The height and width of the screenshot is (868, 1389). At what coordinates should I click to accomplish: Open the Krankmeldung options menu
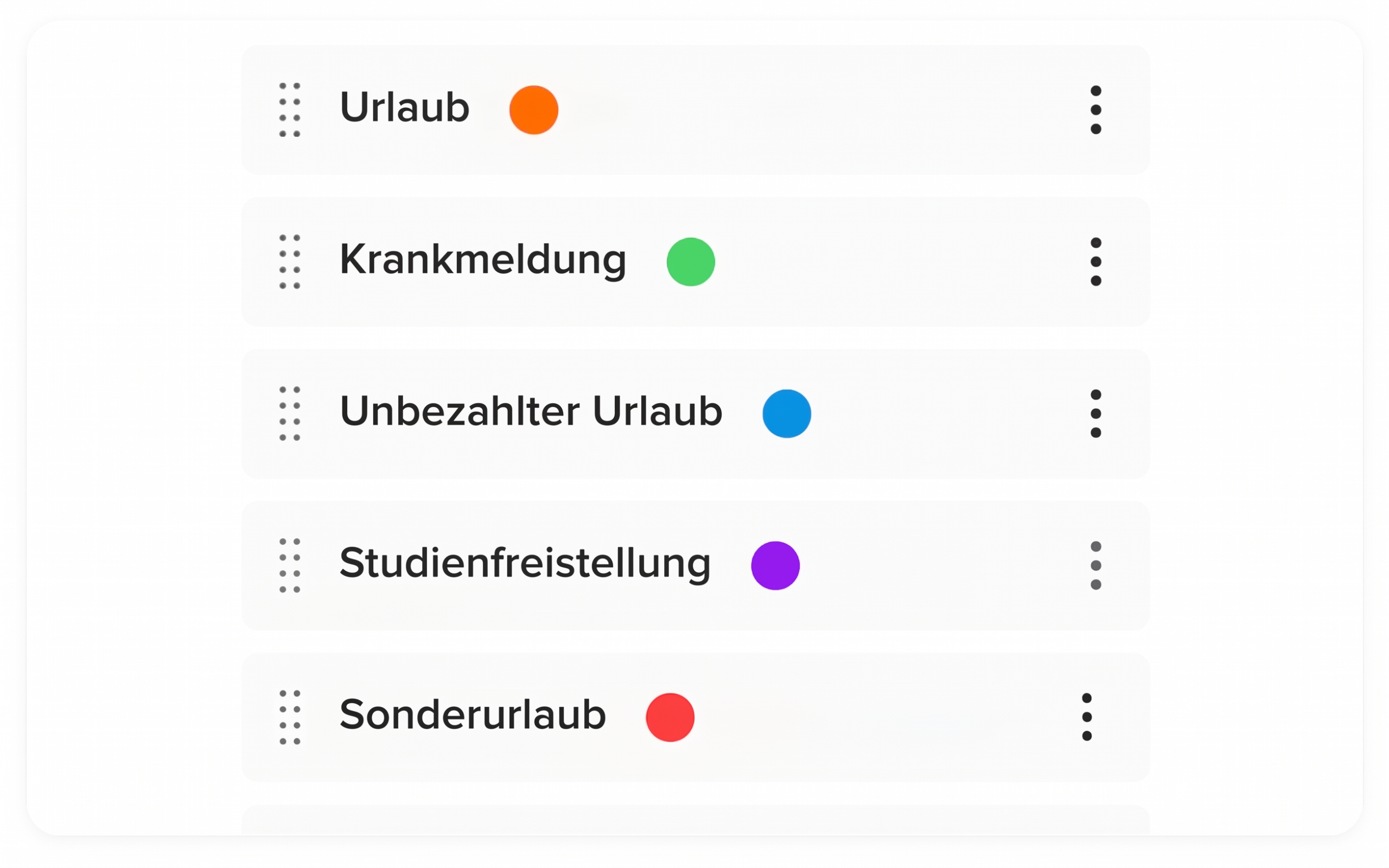(1095, 262)
